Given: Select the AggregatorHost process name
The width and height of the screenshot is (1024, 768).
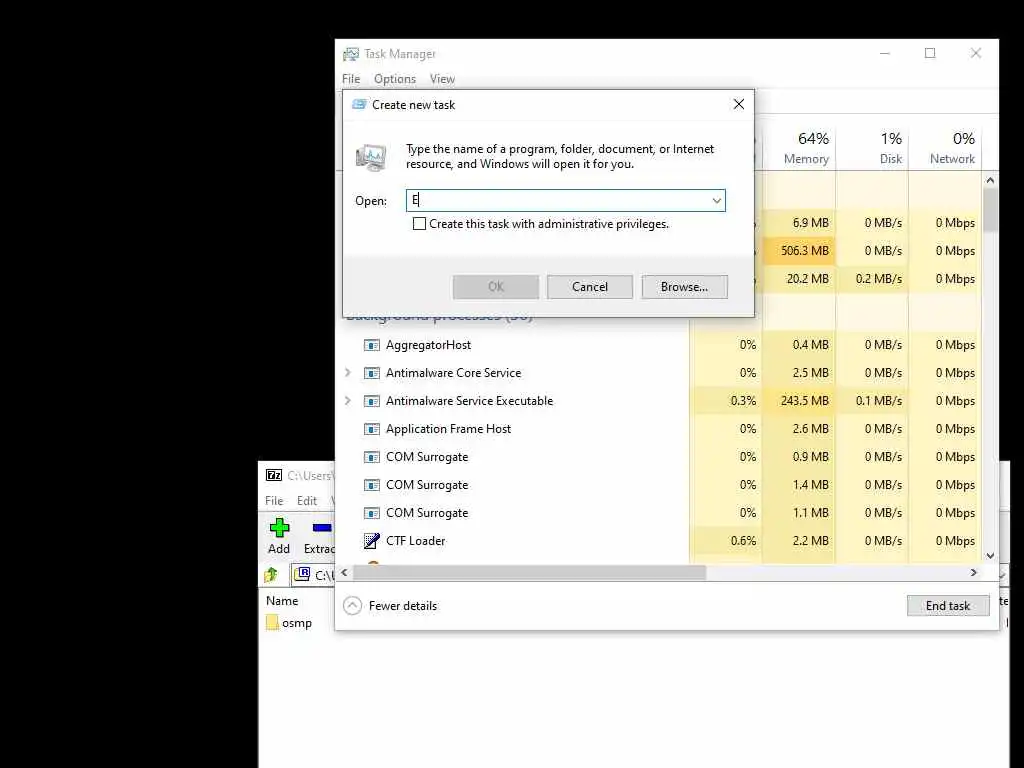Looking at the screenshot, I should 428,345.
